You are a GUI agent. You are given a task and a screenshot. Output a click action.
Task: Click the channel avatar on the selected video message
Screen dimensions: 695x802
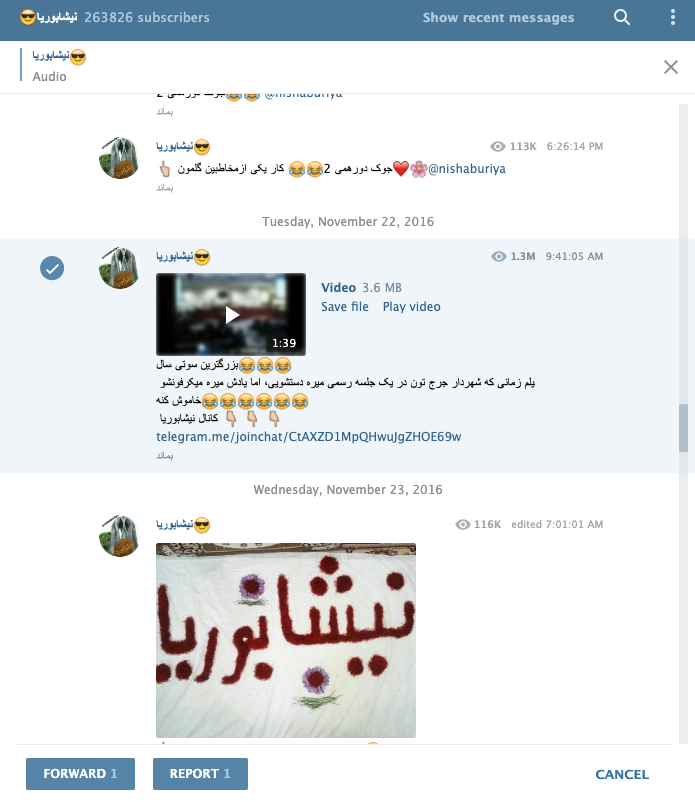tap(120, 268)
